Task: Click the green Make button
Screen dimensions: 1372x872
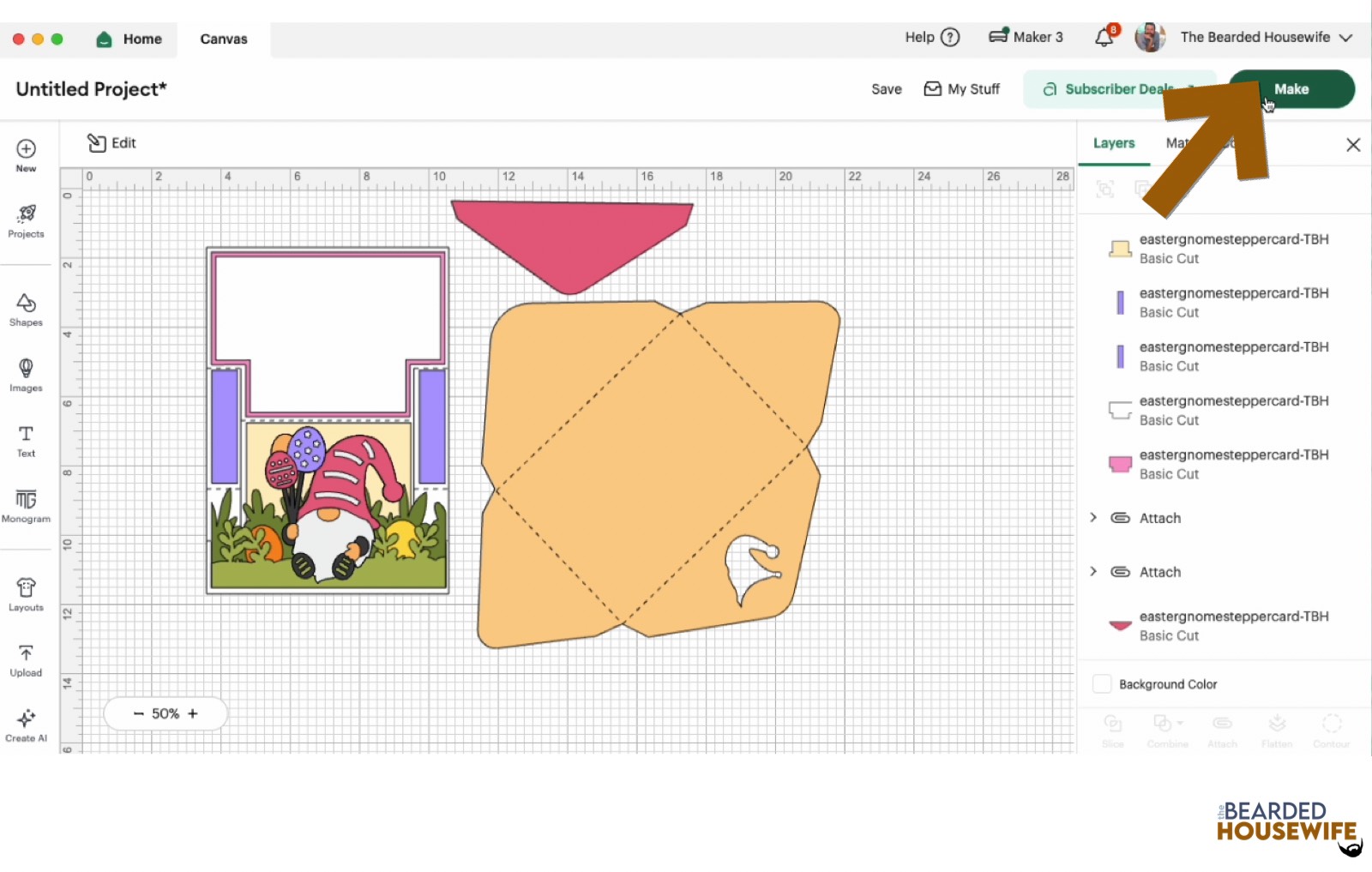Action: (x=1291, y=89)
